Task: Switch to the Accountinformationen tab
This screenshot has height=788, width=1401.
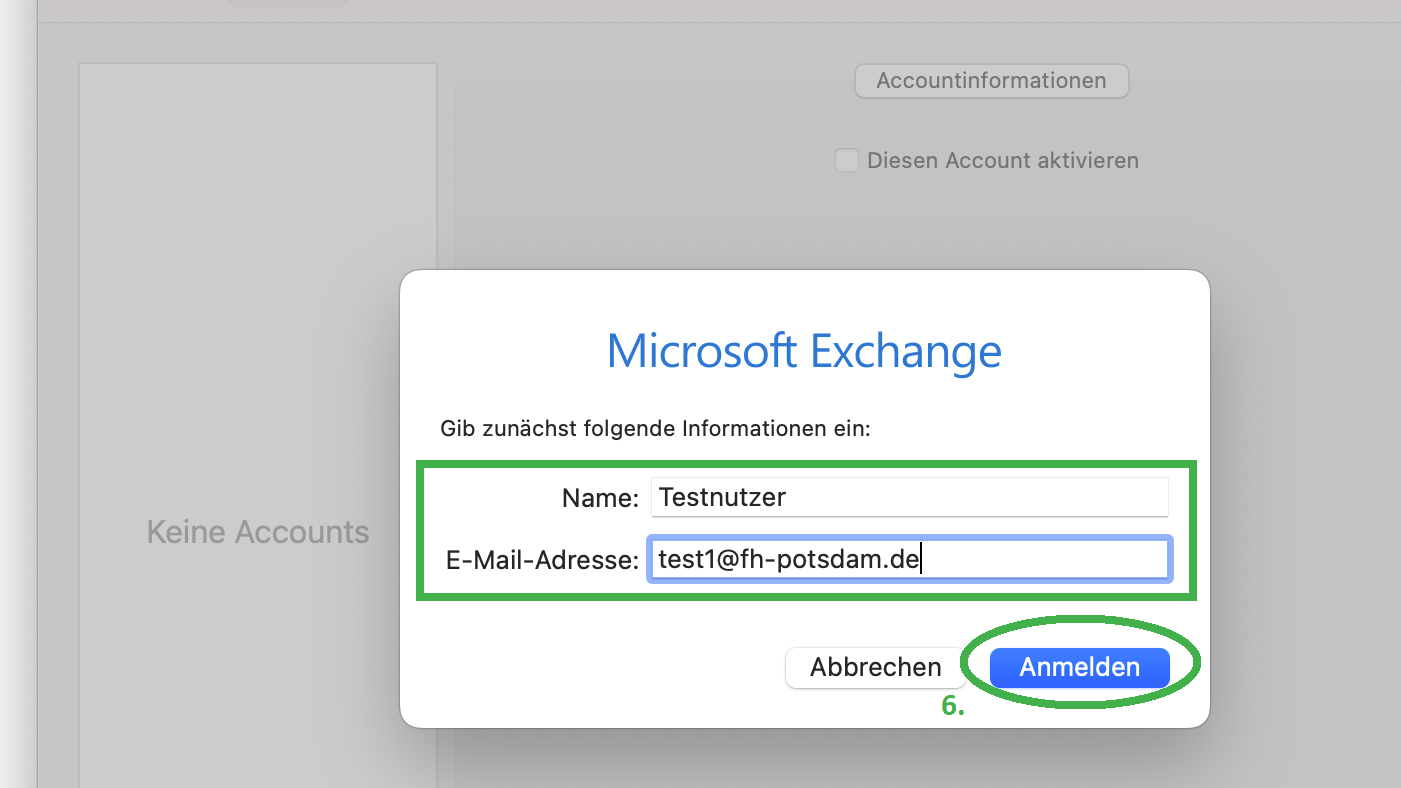Action: [x=991, y=81]
